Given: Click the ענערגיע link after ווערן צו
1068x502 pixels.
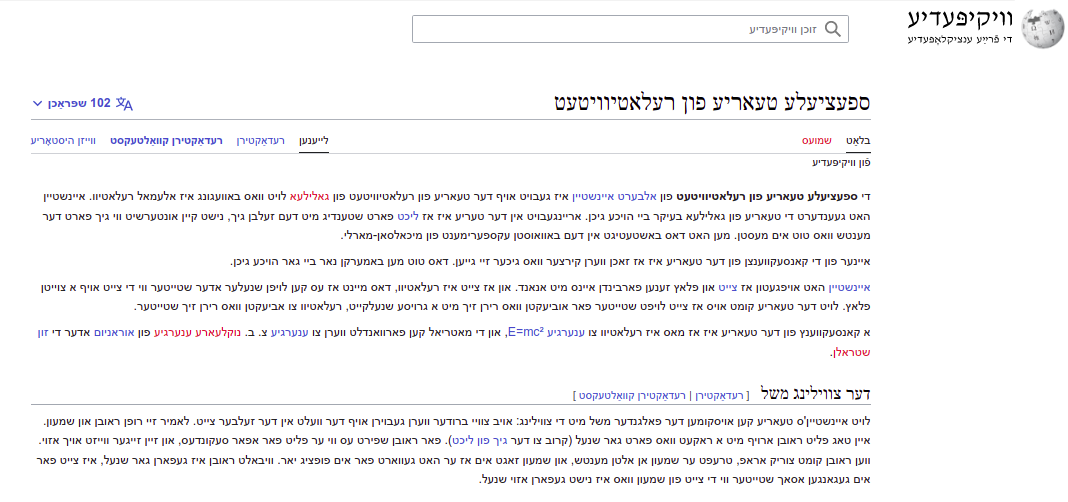Looking at the screenshot, I should click(x=292, y=332).
